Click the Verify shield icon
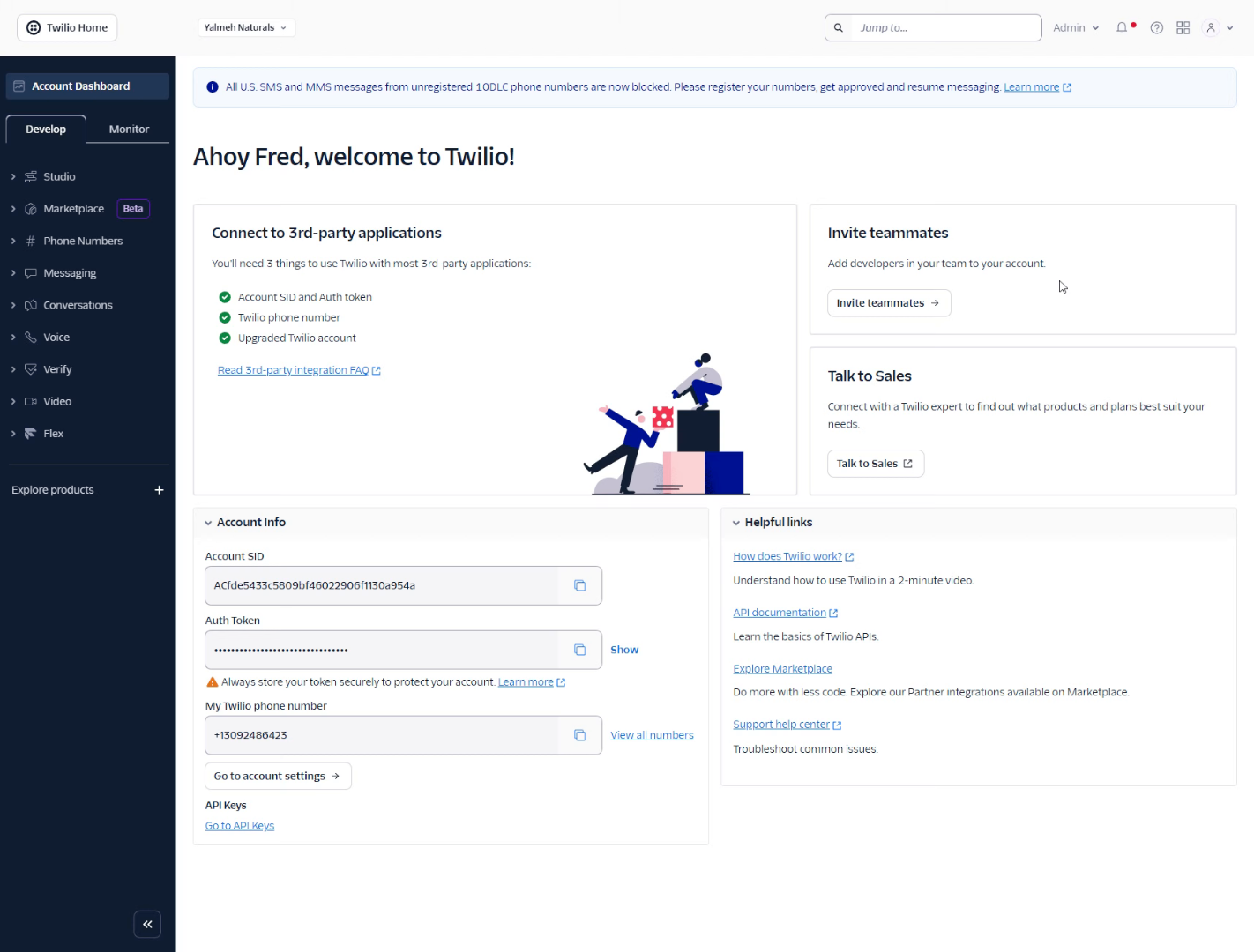This screenshot has height=952, width=1254. pyautogui.click(x=31, y=369)
